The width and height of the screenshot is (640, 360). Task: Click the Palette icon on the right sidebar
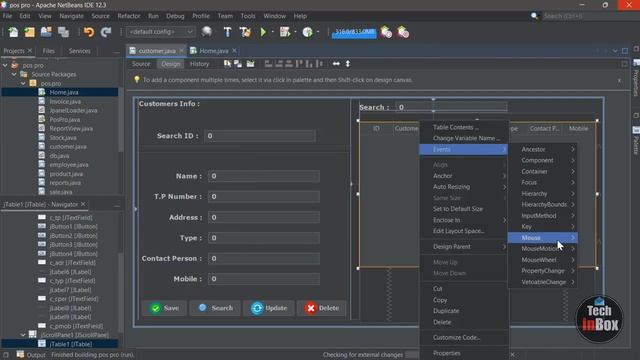[636, 130]
